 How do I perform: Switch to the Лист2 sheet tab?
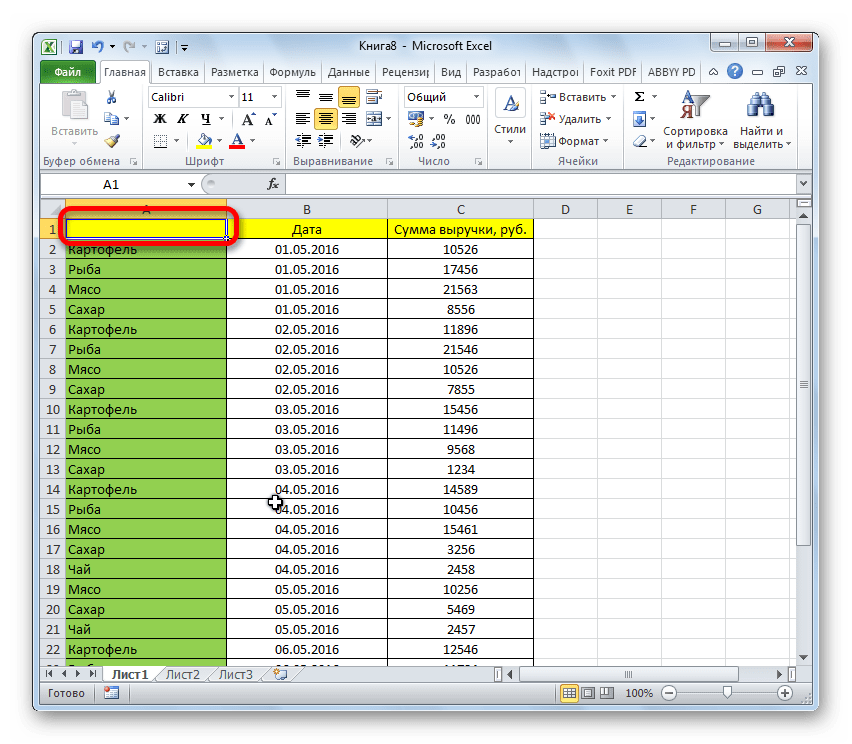[x=183, y=674]
